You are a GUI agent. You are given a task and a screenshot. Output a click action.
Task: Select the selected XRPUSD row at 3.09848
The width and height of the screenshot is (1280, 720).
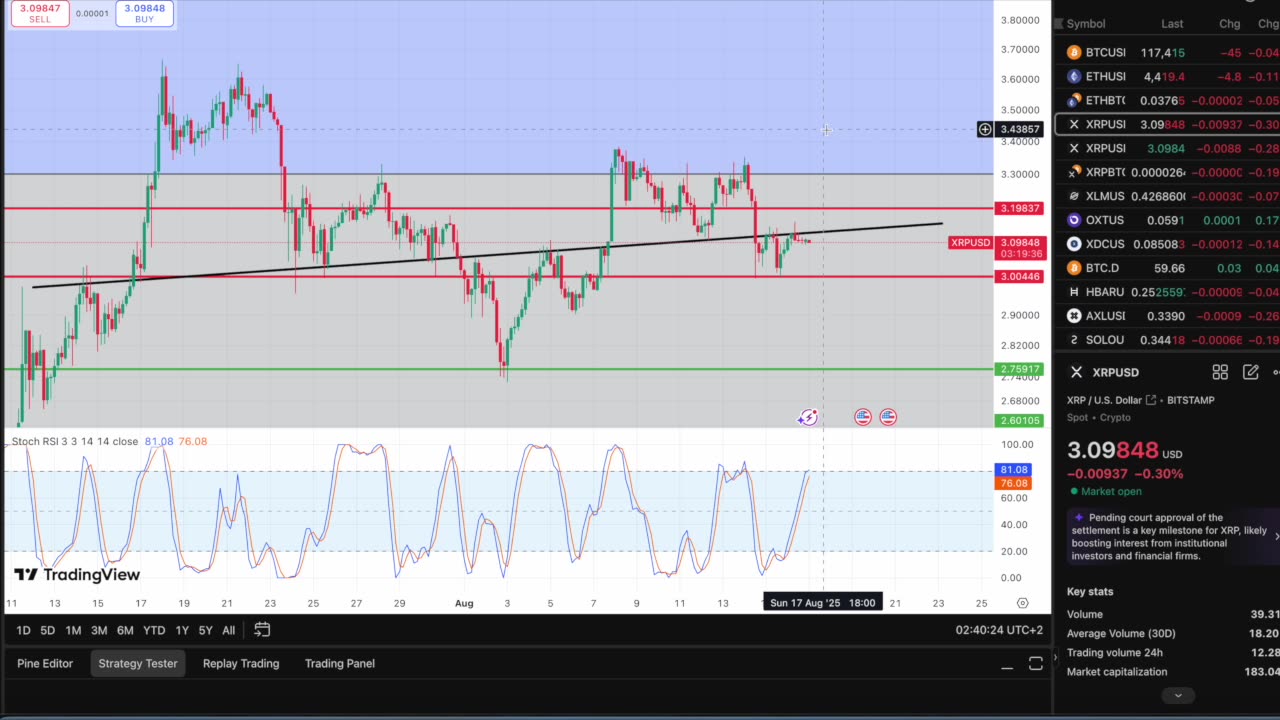click(x=1167, y=124)
